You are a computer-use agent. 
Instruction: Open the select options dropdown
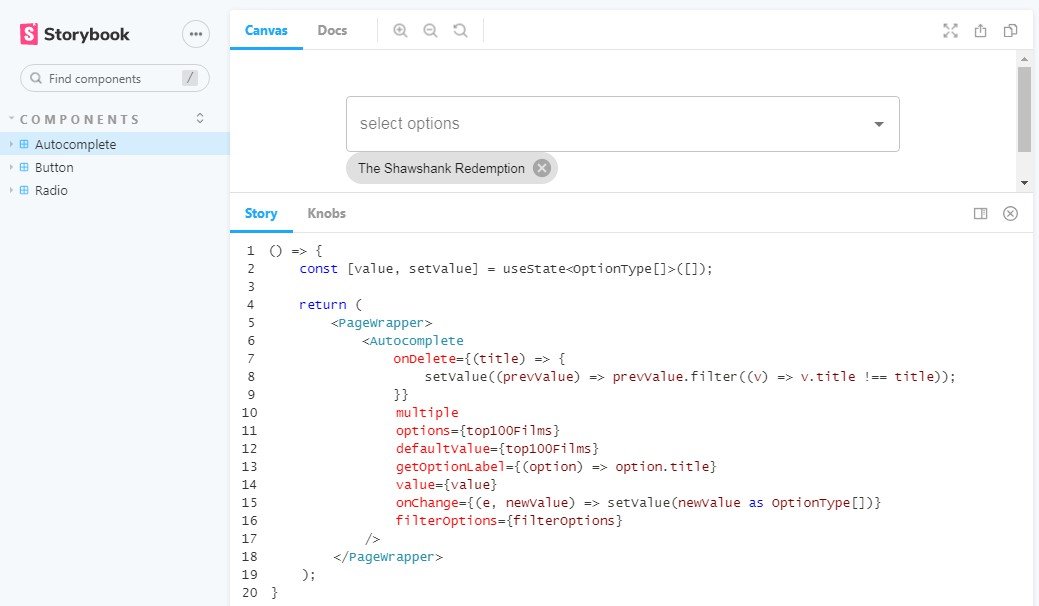[878, 123]
